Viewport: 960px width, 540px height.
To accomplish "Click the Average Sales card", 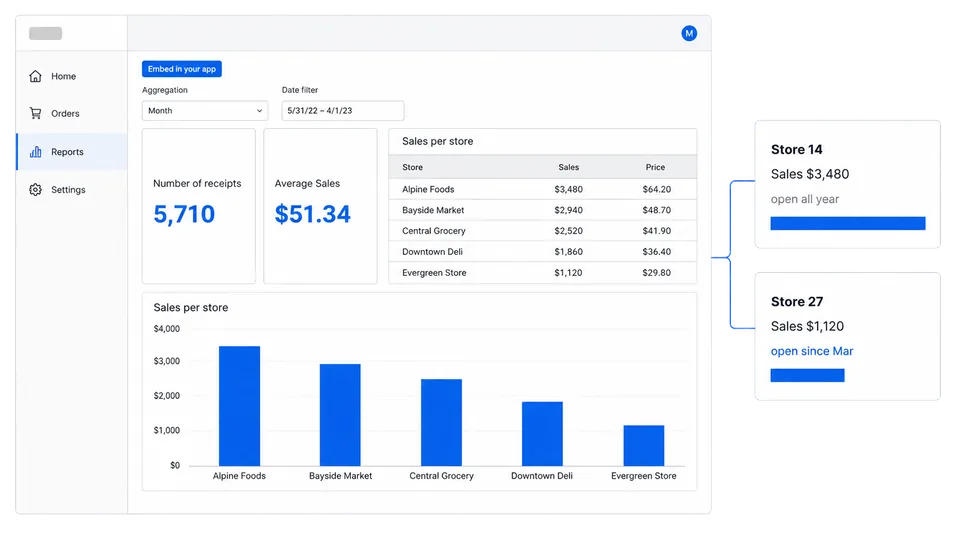I will [x=320, y=206].
